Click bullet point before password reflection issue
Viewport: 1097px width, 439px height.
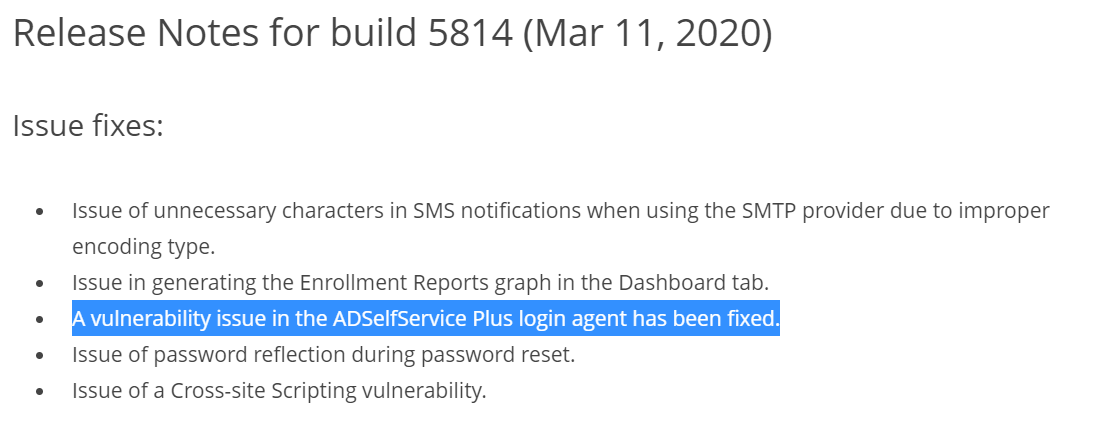40,355
